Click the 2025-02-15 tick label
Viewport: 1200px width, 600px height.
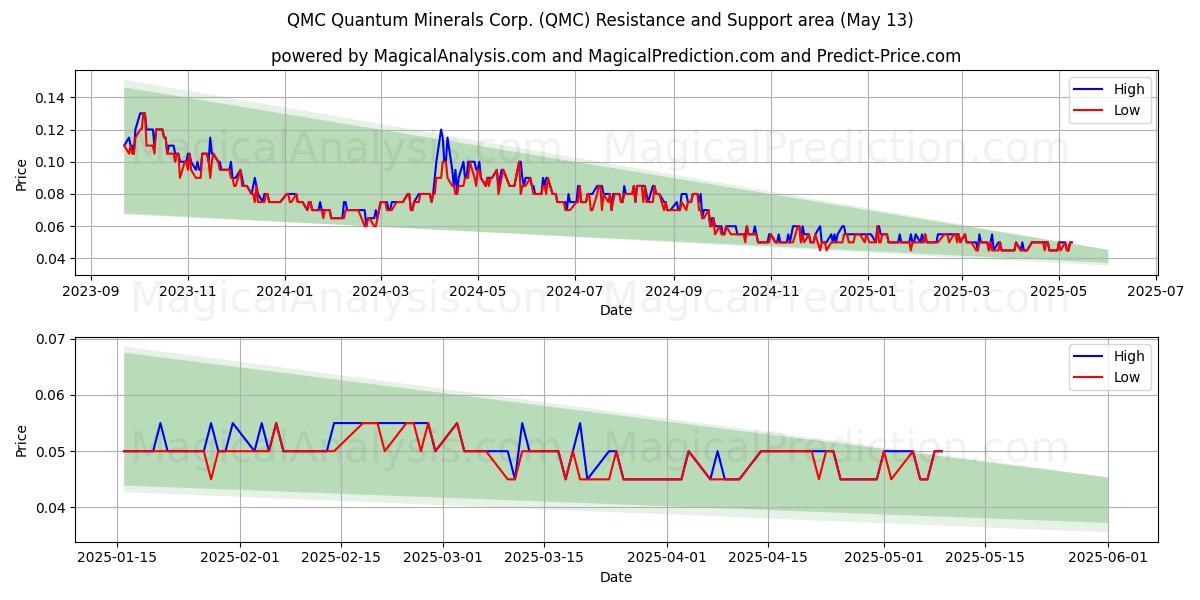[x=341, y=558]
